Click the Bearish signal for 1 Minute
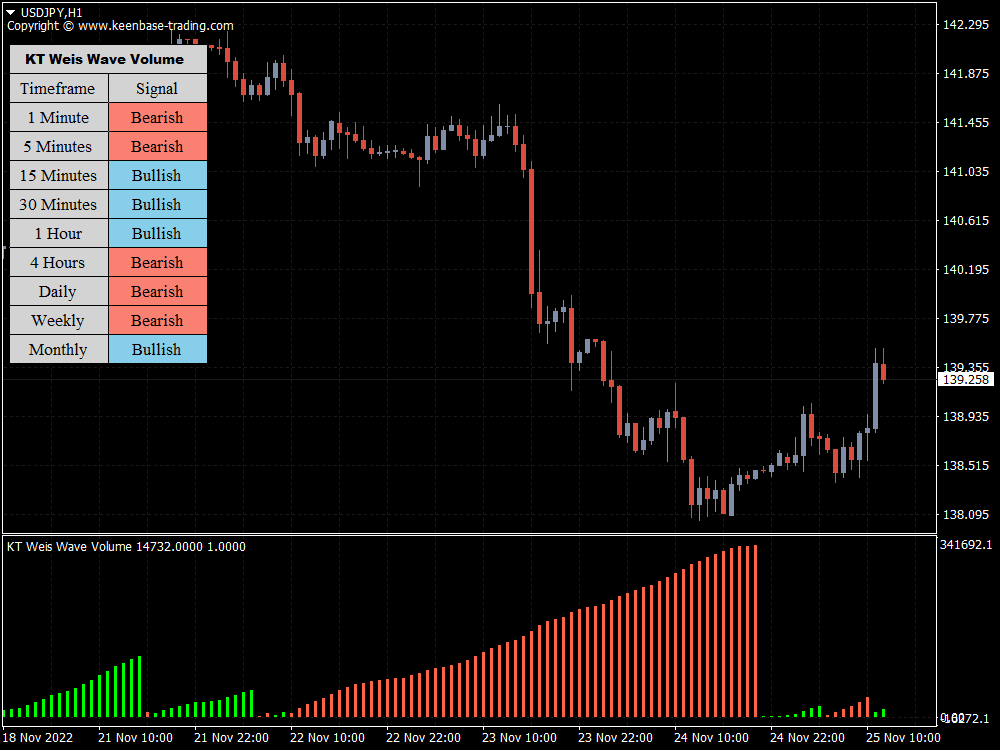The width and height of the screenshot is (1000, 750). [158, 117]
